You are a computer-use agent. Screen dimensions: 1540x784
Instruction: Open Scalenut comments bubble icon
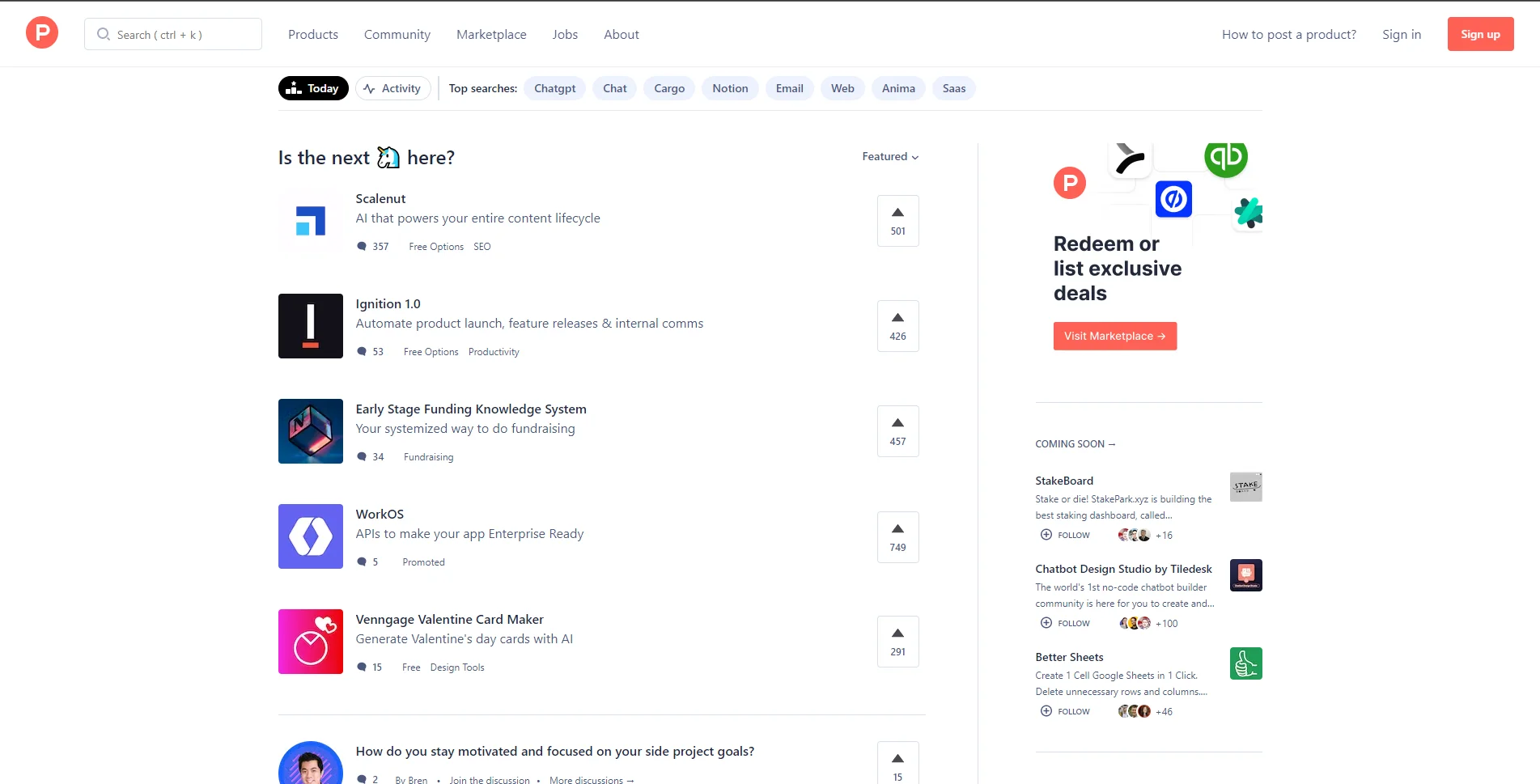[362, 246]
